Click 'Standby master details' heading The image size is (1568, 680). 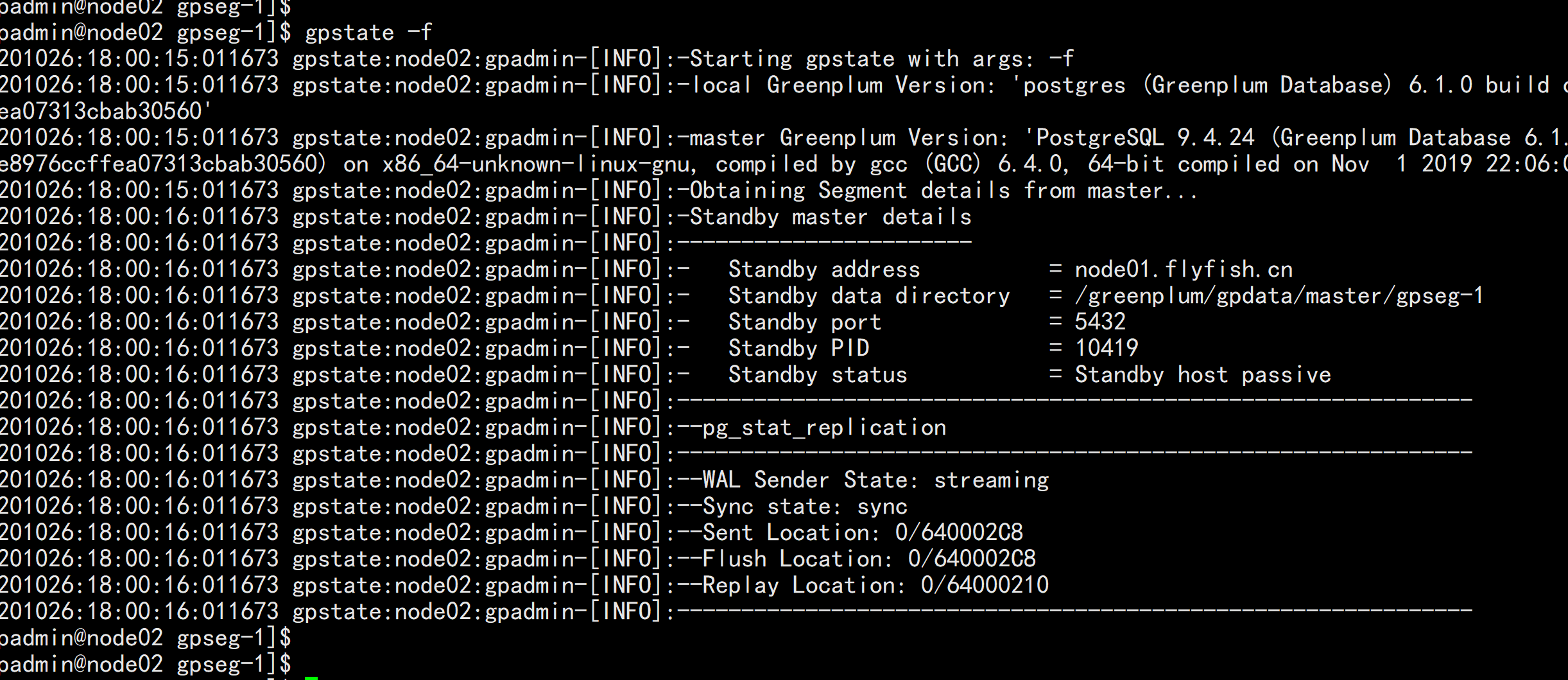[x=831, y=217]
